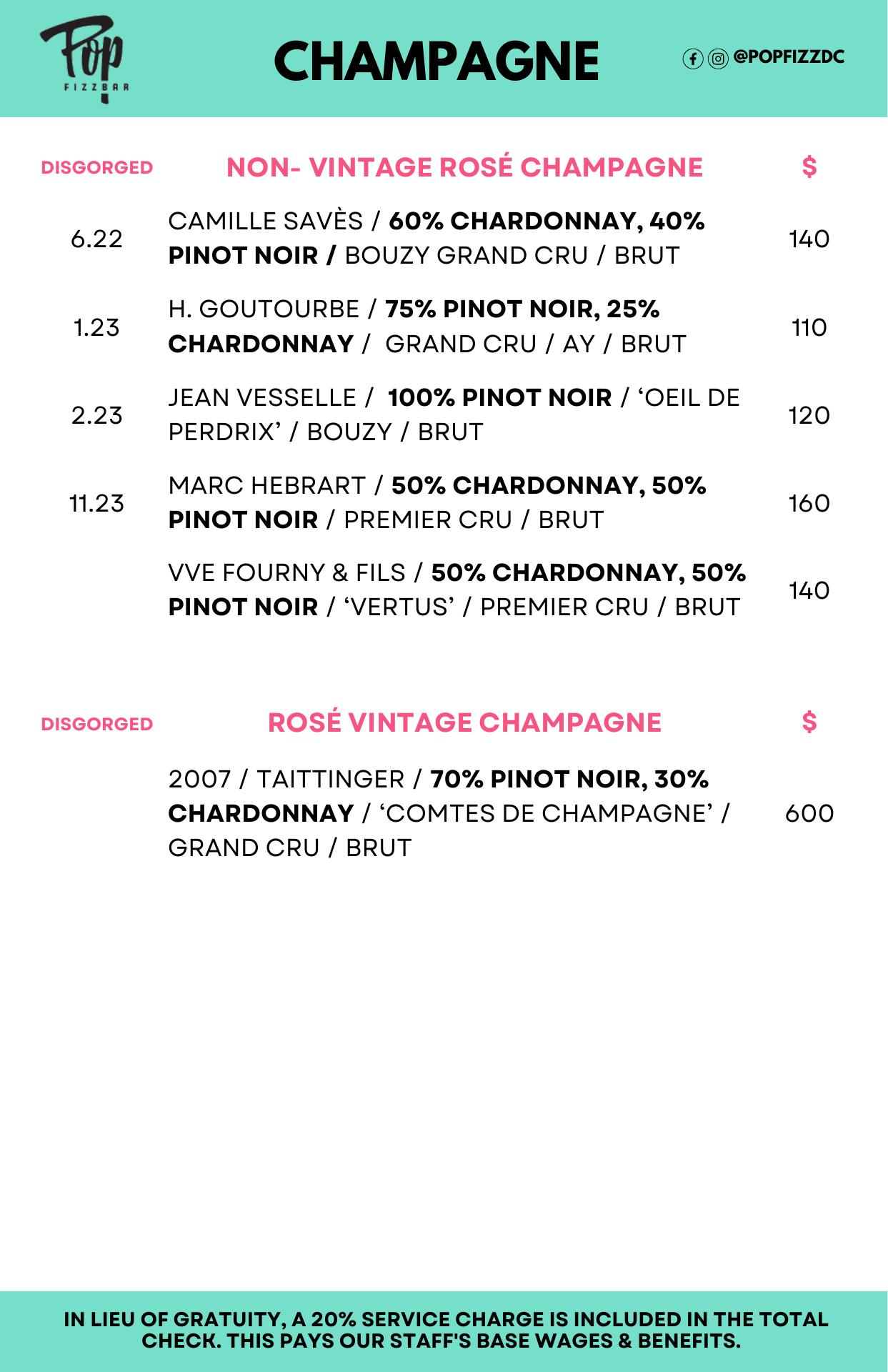This screenshot has width=888, height=1372.
Task: Click the top dollar sign column header
Action: (x=809, y=166)
